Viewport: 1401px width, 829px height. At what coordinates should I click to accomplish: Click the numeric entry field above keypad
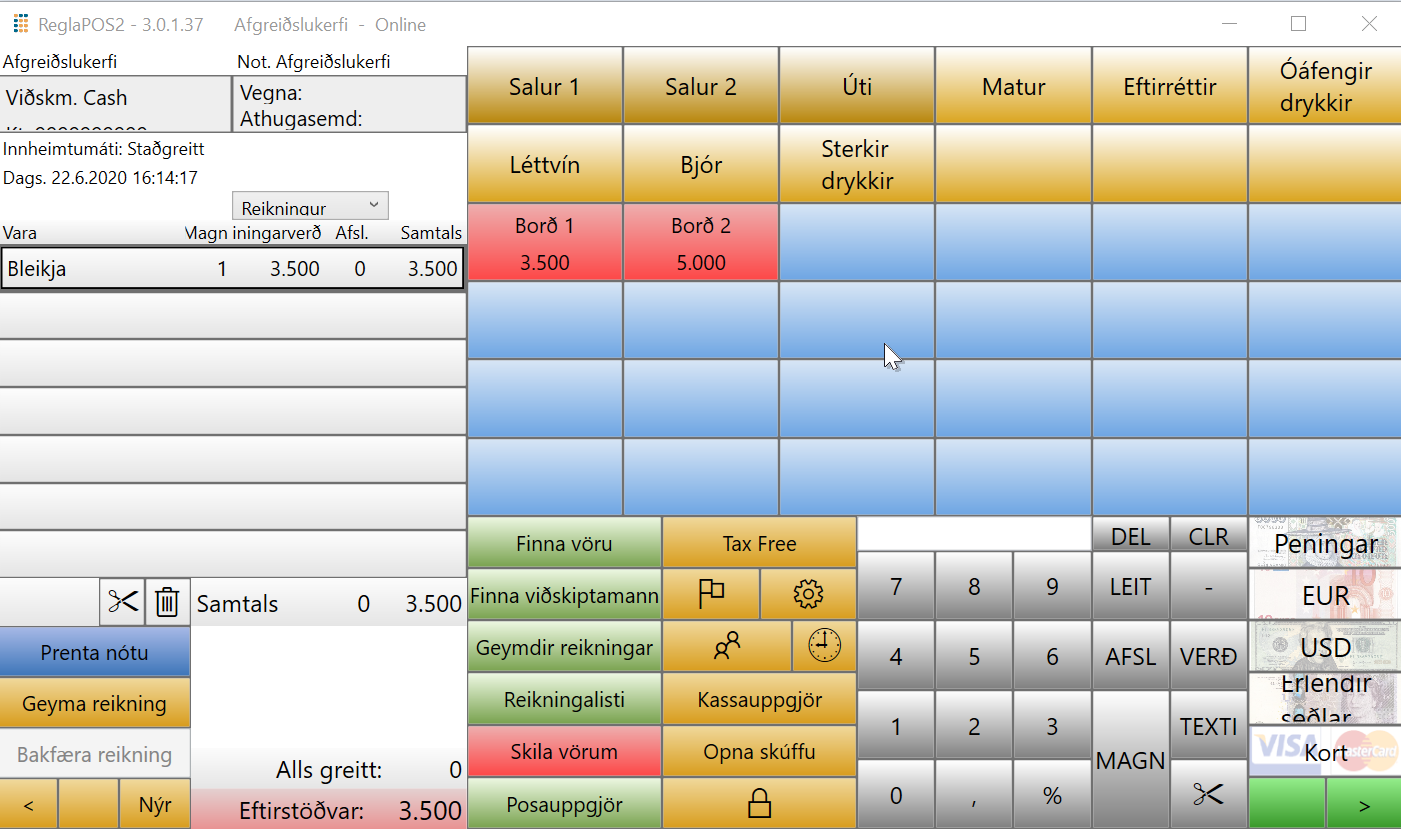click(973, 534)
